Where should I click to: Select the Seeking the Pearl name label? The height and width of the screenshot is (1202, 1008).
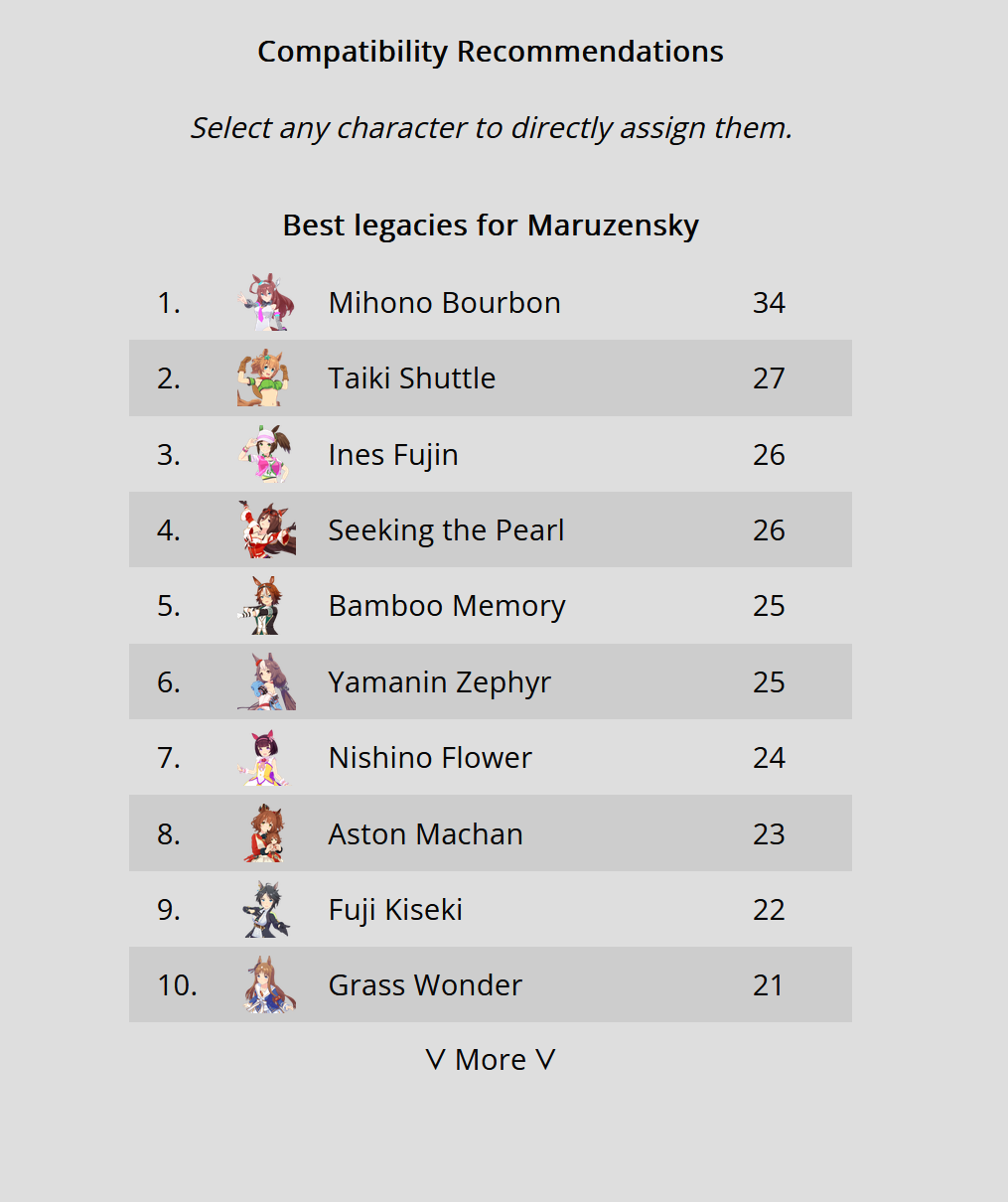[447, 530]
